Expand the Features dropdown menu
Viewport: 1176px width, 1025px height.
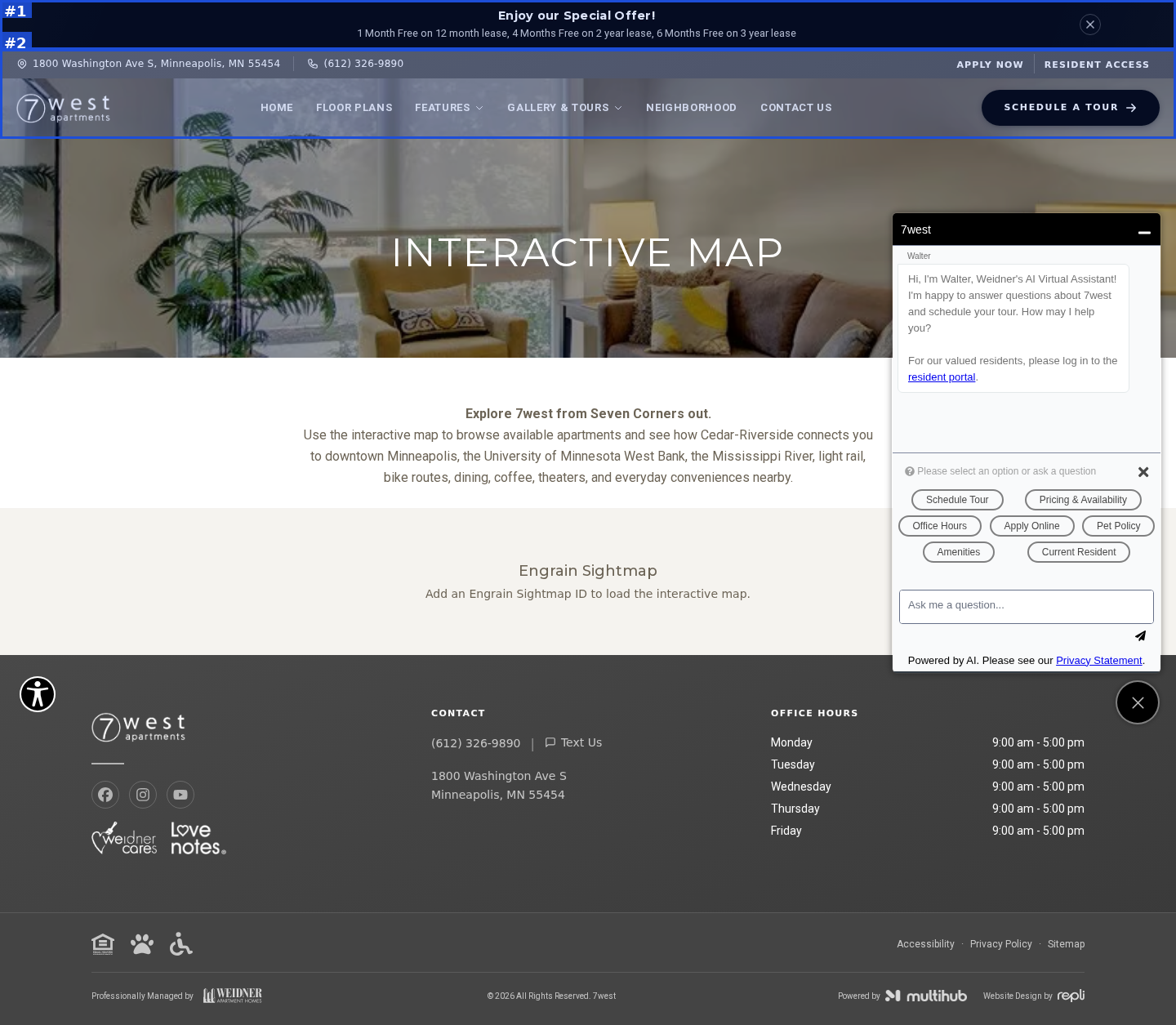point(449,108)
